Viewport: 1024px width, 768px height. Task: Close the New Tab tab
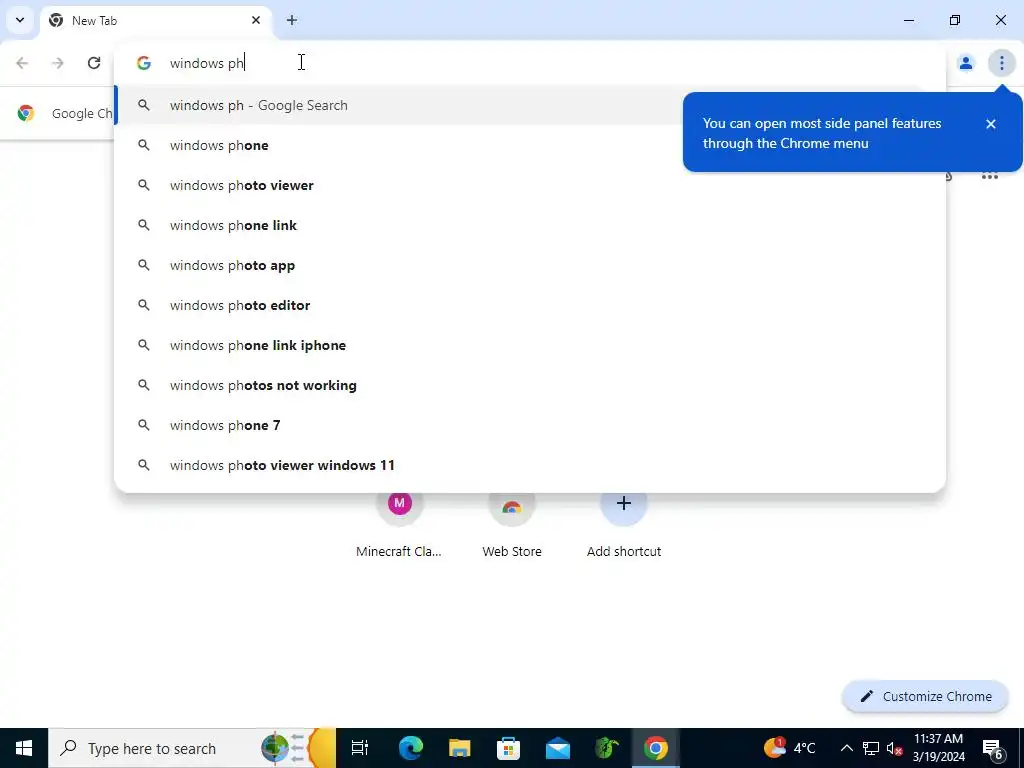tap(256, 20)
